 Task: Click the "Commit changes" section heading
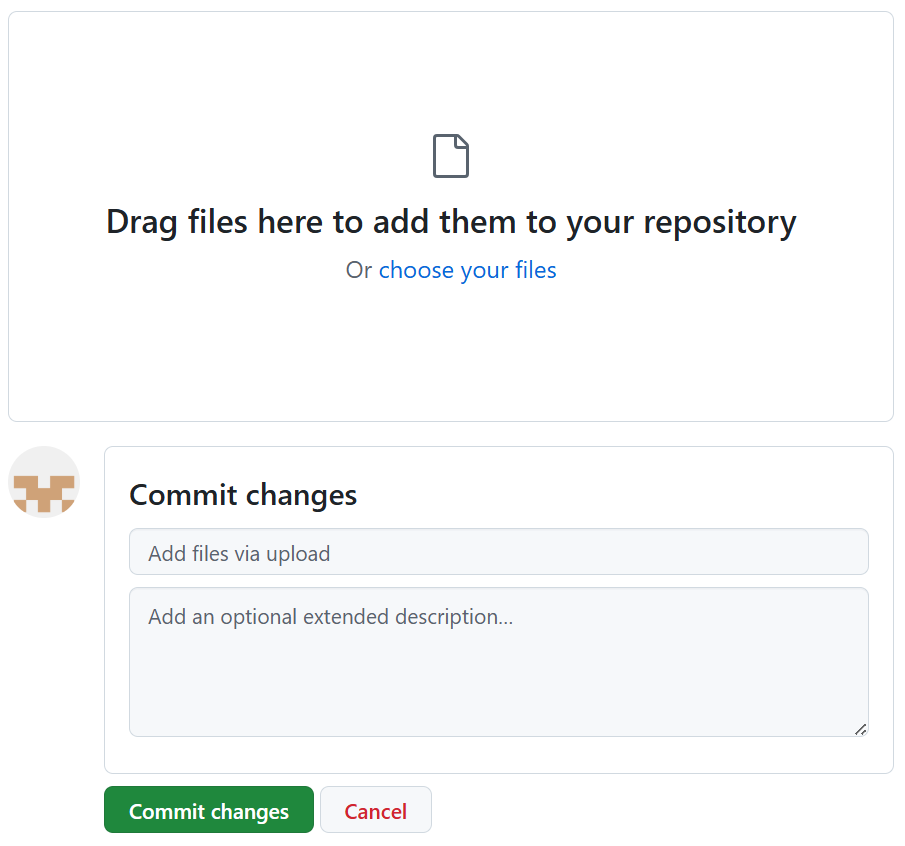243,495
